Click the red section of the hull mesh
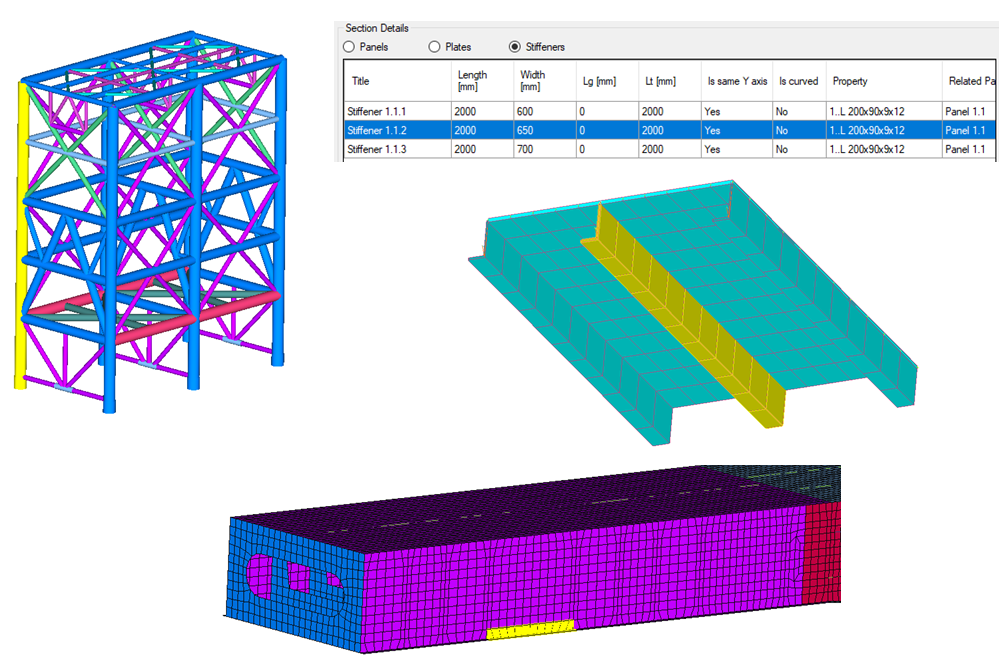 click(x=822, y=553)
